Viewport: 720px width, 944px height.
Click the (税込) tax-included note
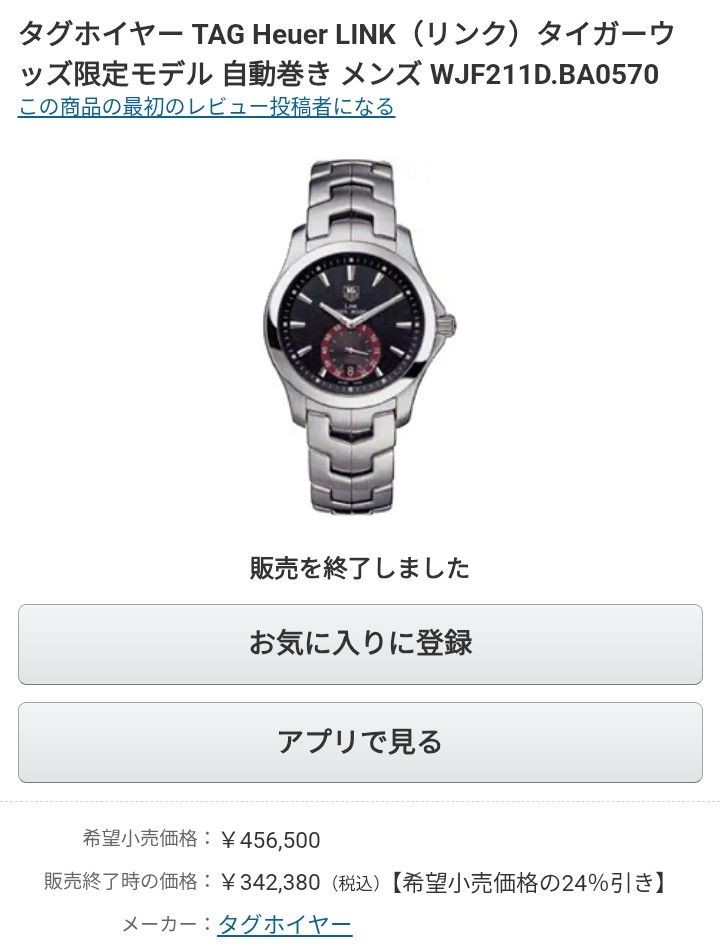coord(355,883)
